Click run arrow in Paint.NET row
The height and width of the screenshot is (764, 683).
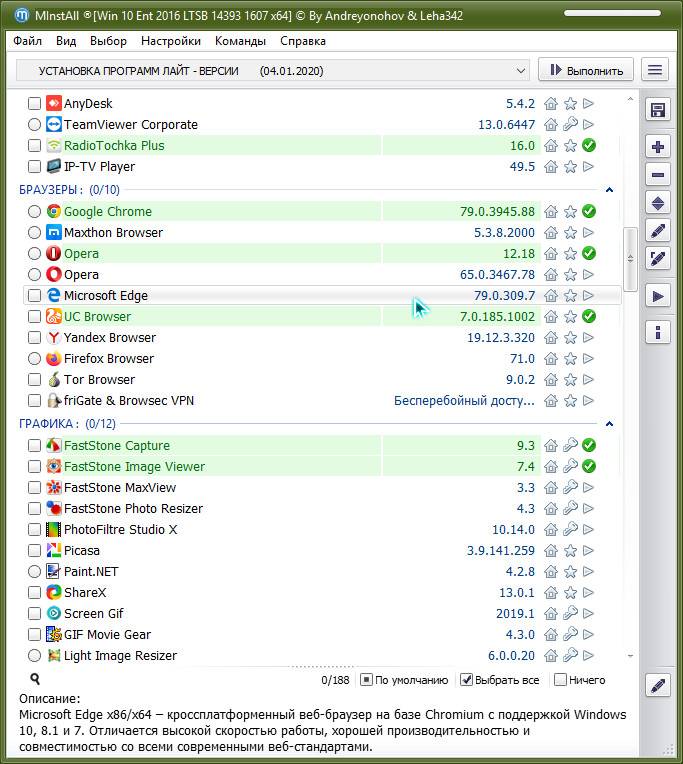[x=588, y=572]
